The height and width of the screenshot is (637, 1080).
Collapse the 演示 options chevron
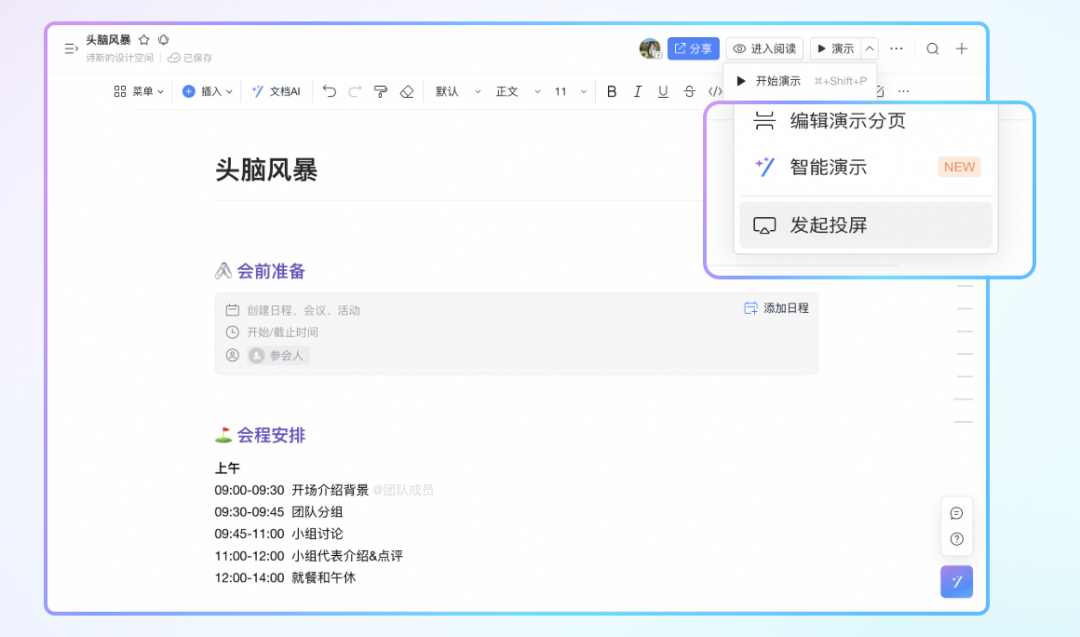click(869, 48)
